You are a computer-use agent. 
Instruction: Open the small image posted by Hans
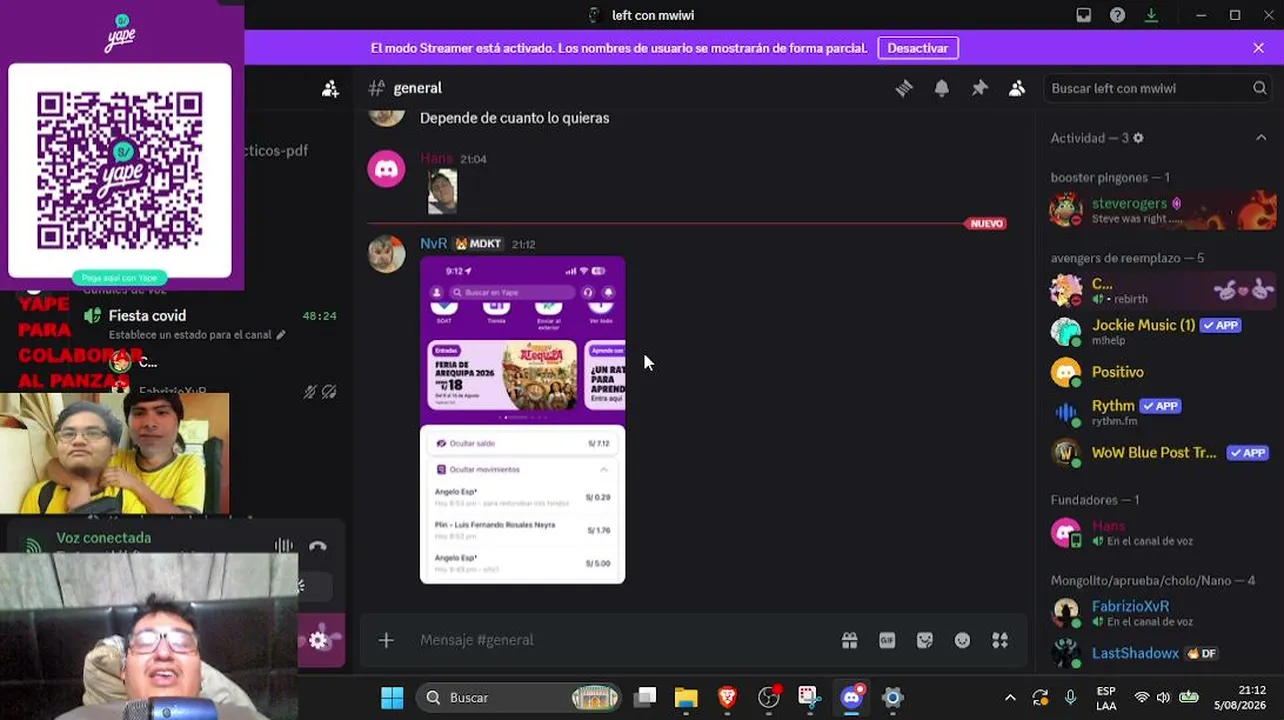[x=442, y=191]
